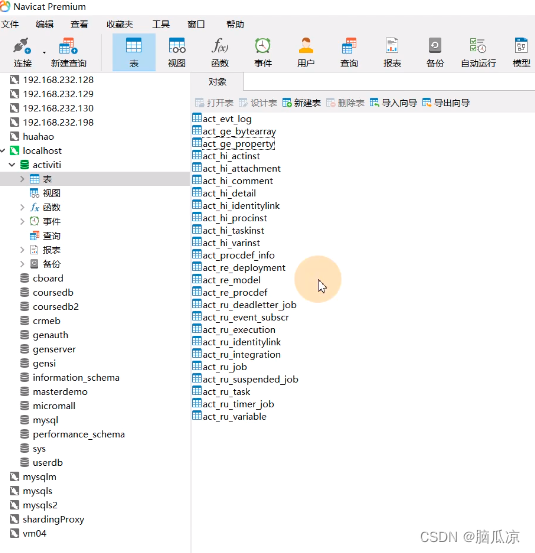This screenshot has height=553, width=535.
Task: Select the shardingProxy connection
Action: pos(47,519)
